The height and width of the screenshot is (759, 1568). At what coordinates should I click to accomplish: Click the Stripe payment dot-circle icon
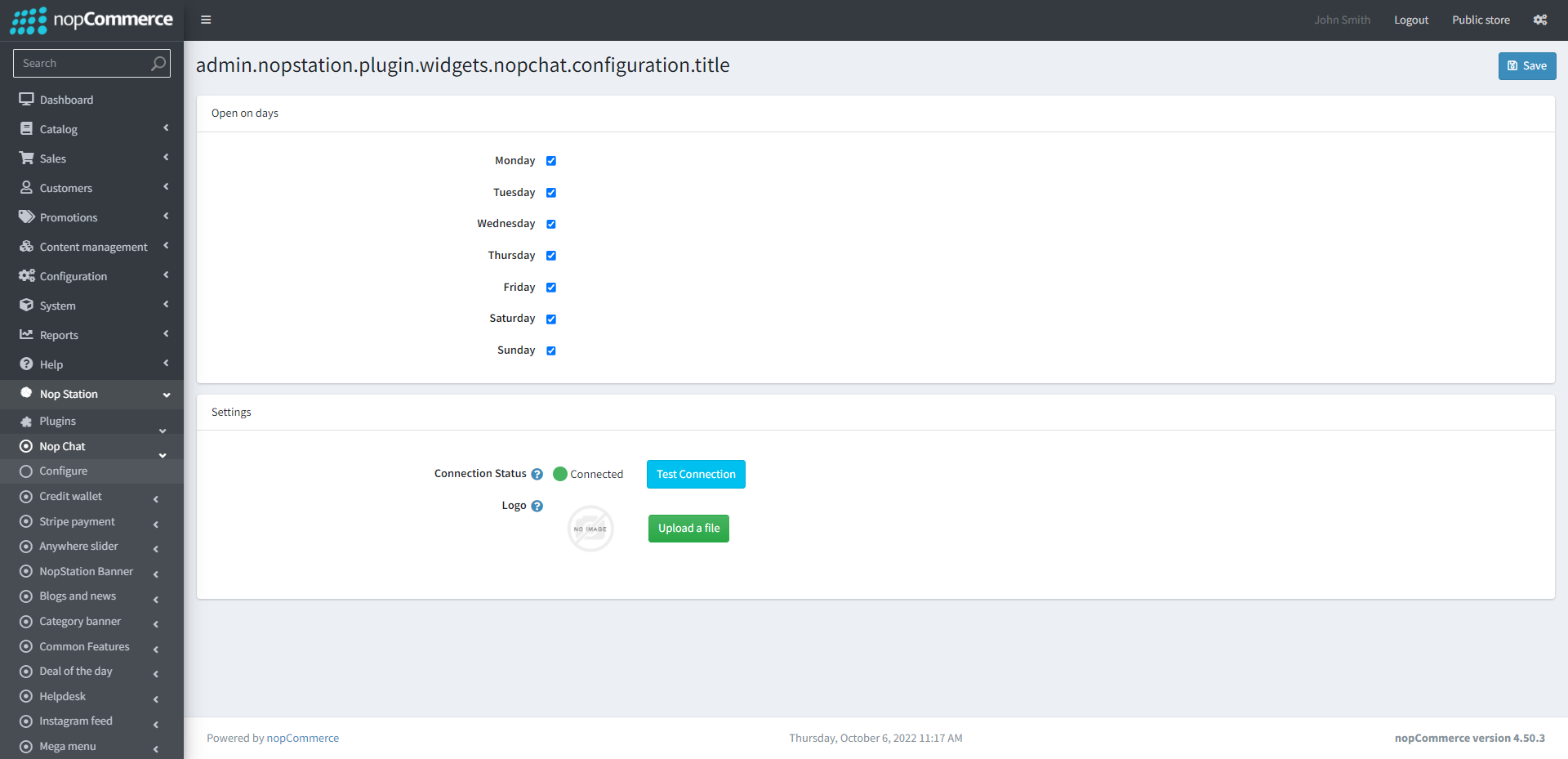tap(26, 521)
